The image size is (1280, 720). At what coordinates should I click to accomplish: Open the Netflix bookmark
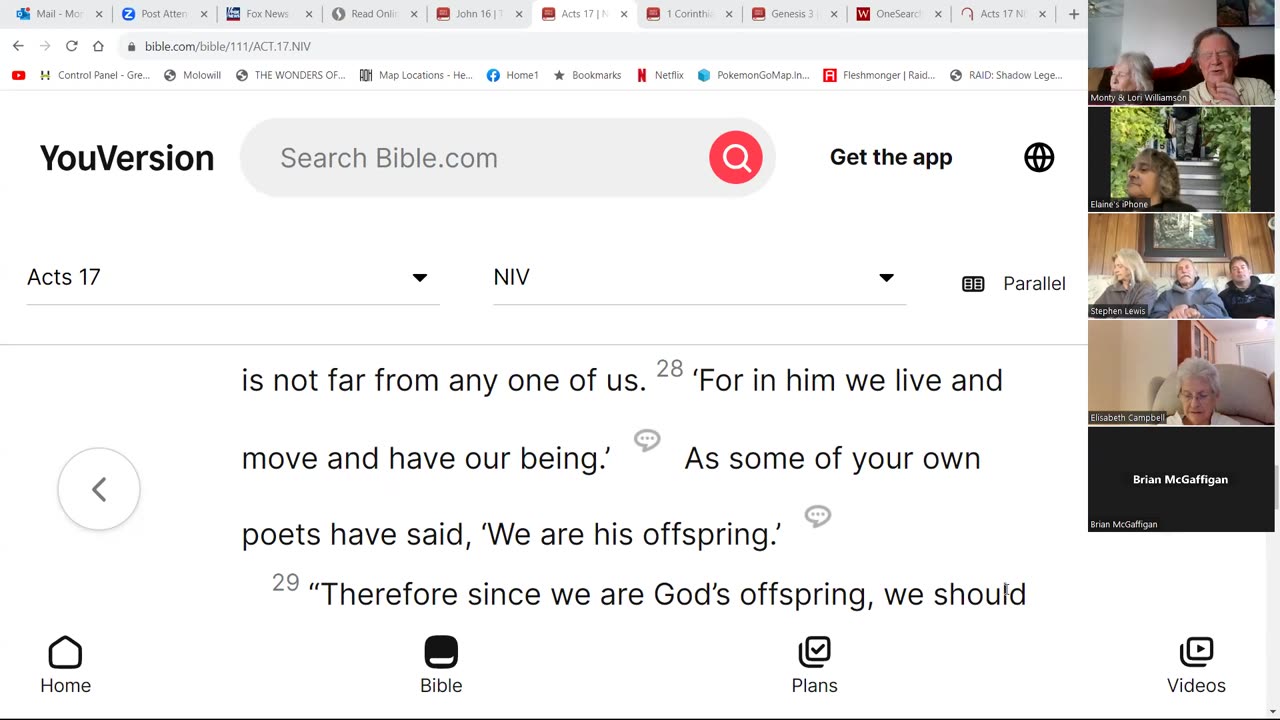[x=660, y=75]
